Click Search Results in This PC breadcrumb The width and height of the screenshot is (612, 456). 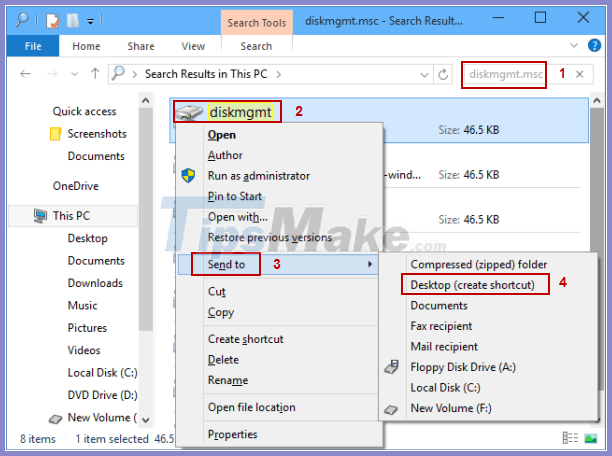pos(206,74)
